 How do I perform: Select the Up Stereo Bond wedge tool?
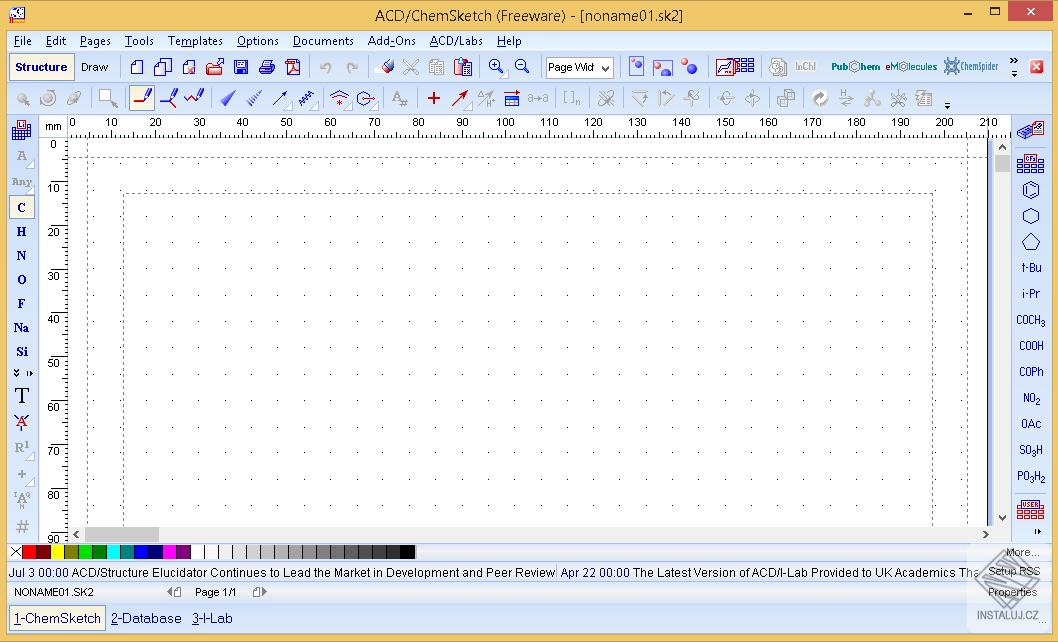point(228,99)
